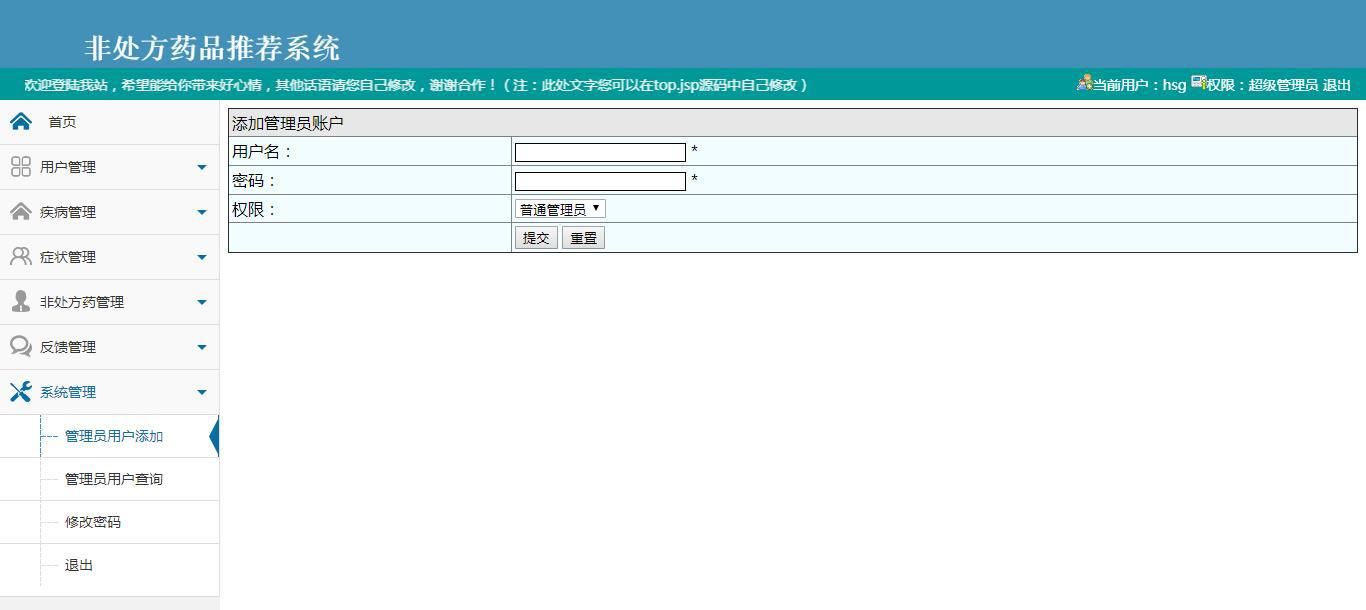Click the 非处方药品推荐系统 title
This screenshot has height=610, width=1366.
point(213,48)
